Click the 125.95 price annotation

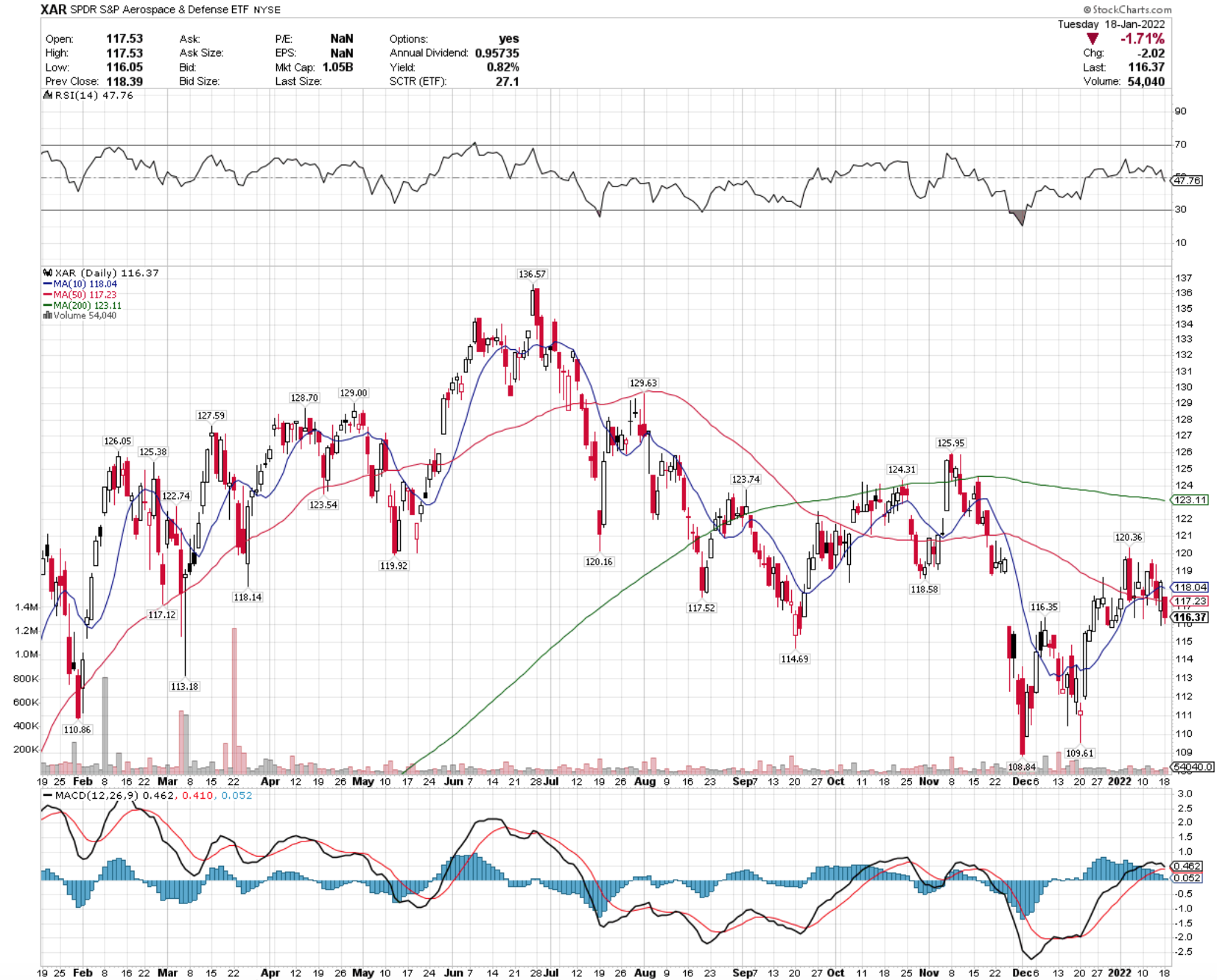951,443
